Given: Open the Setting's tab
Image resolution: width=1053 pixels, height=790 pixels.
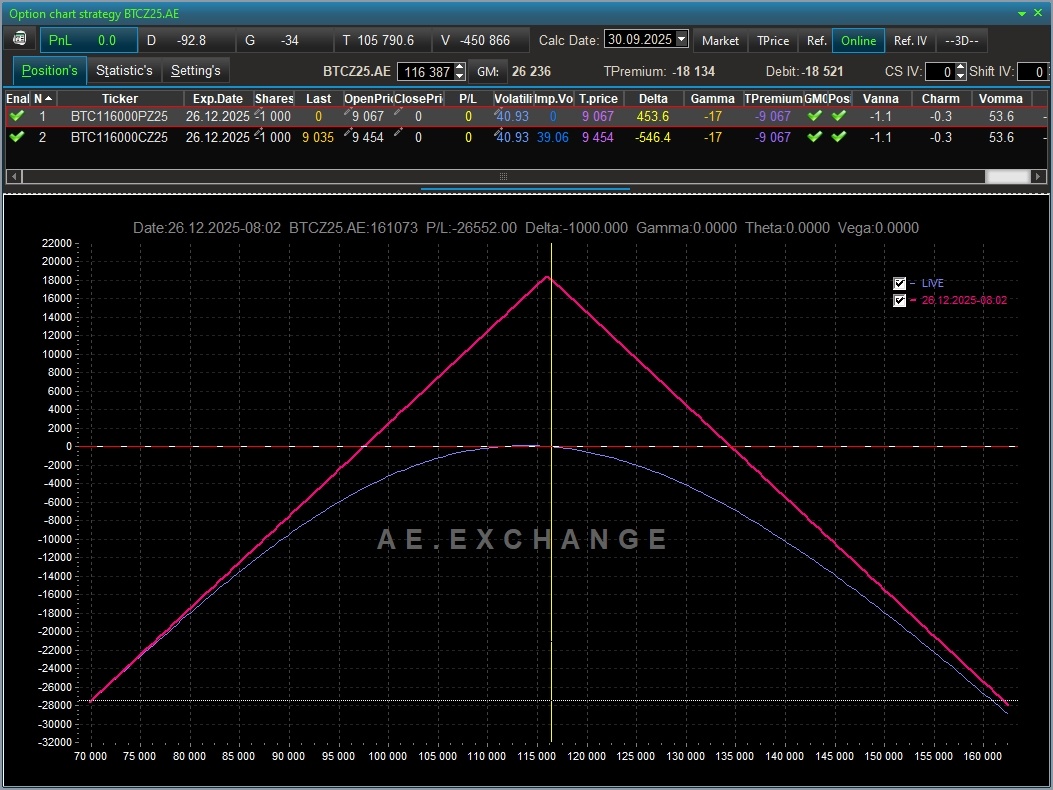Looking at the screenshot, I should point(195,71).
